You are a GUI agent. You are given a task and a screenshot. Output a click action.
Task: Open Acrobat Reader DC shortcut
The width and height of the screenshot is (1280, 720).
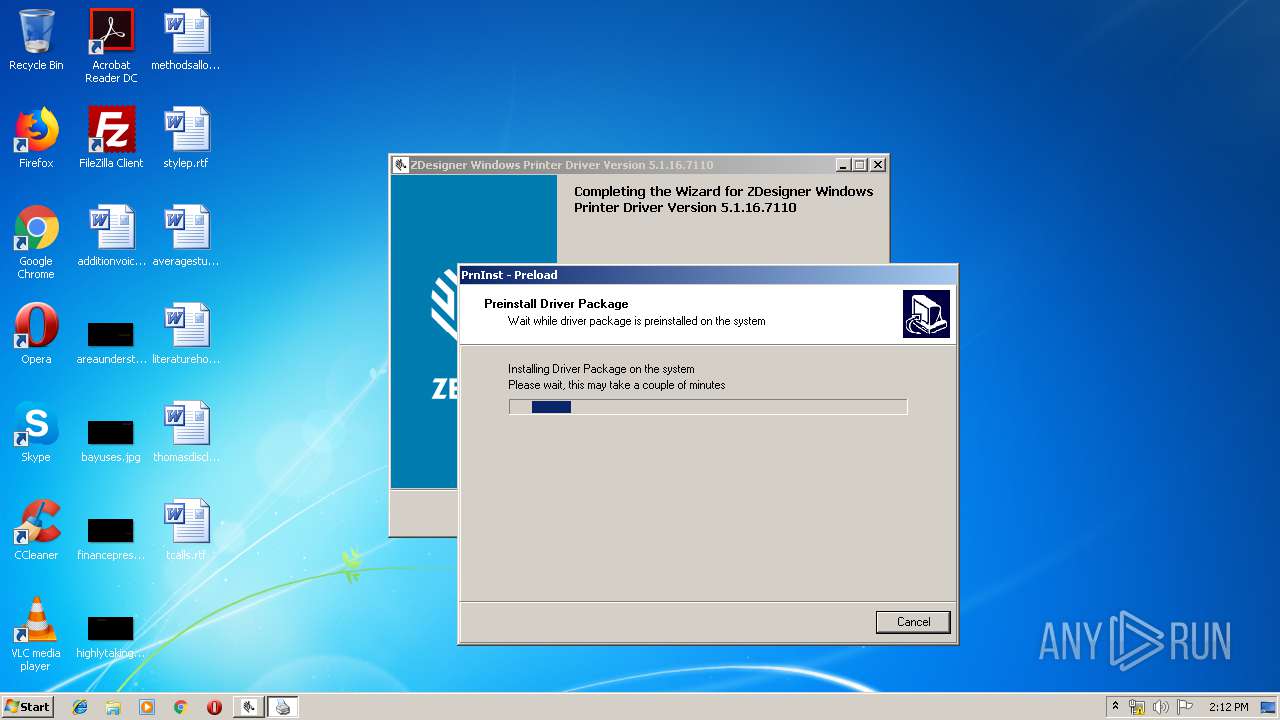(111, 46)
